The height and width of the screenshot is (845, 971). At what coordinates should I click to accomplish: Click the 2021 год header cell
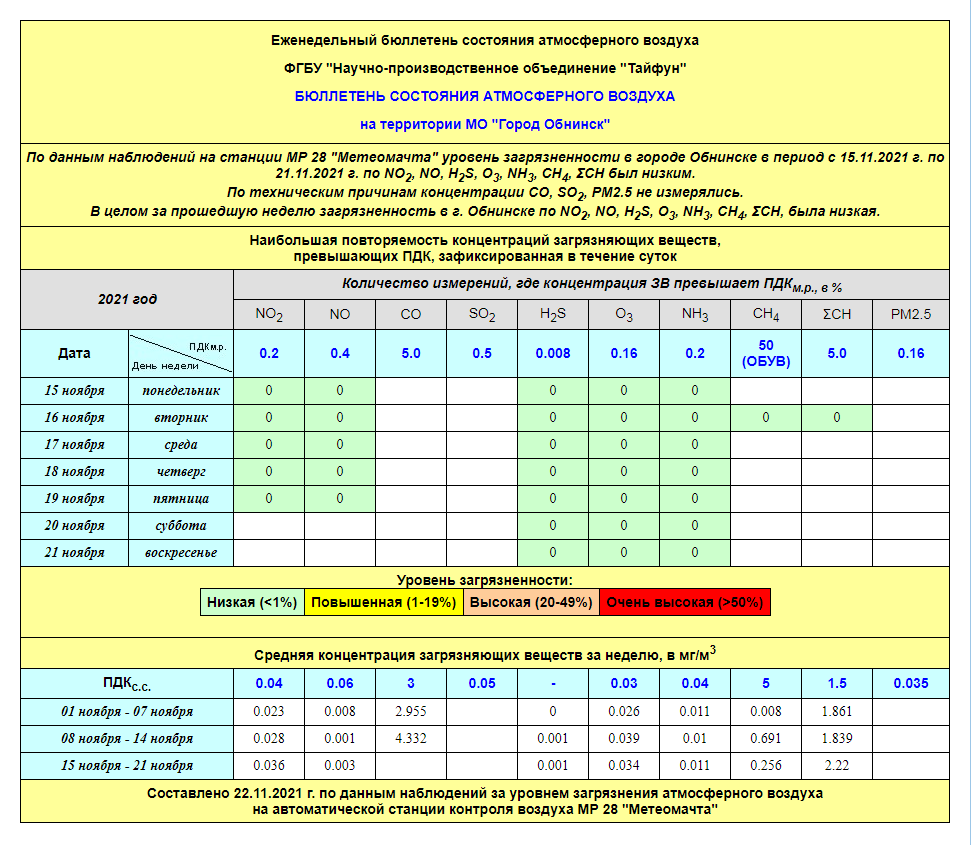tap(127, 299)
